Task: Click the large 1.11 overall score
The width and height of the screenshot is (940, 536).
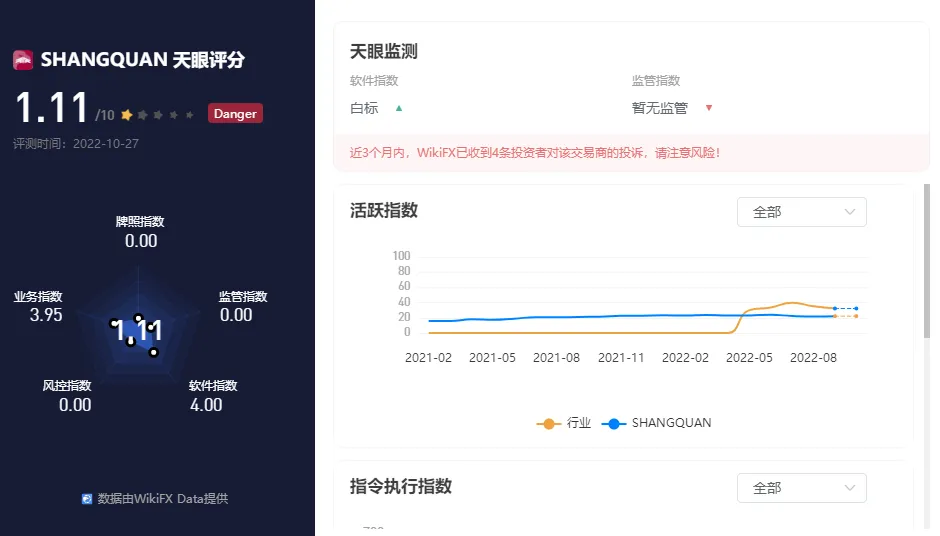Action: coord(52,108)
